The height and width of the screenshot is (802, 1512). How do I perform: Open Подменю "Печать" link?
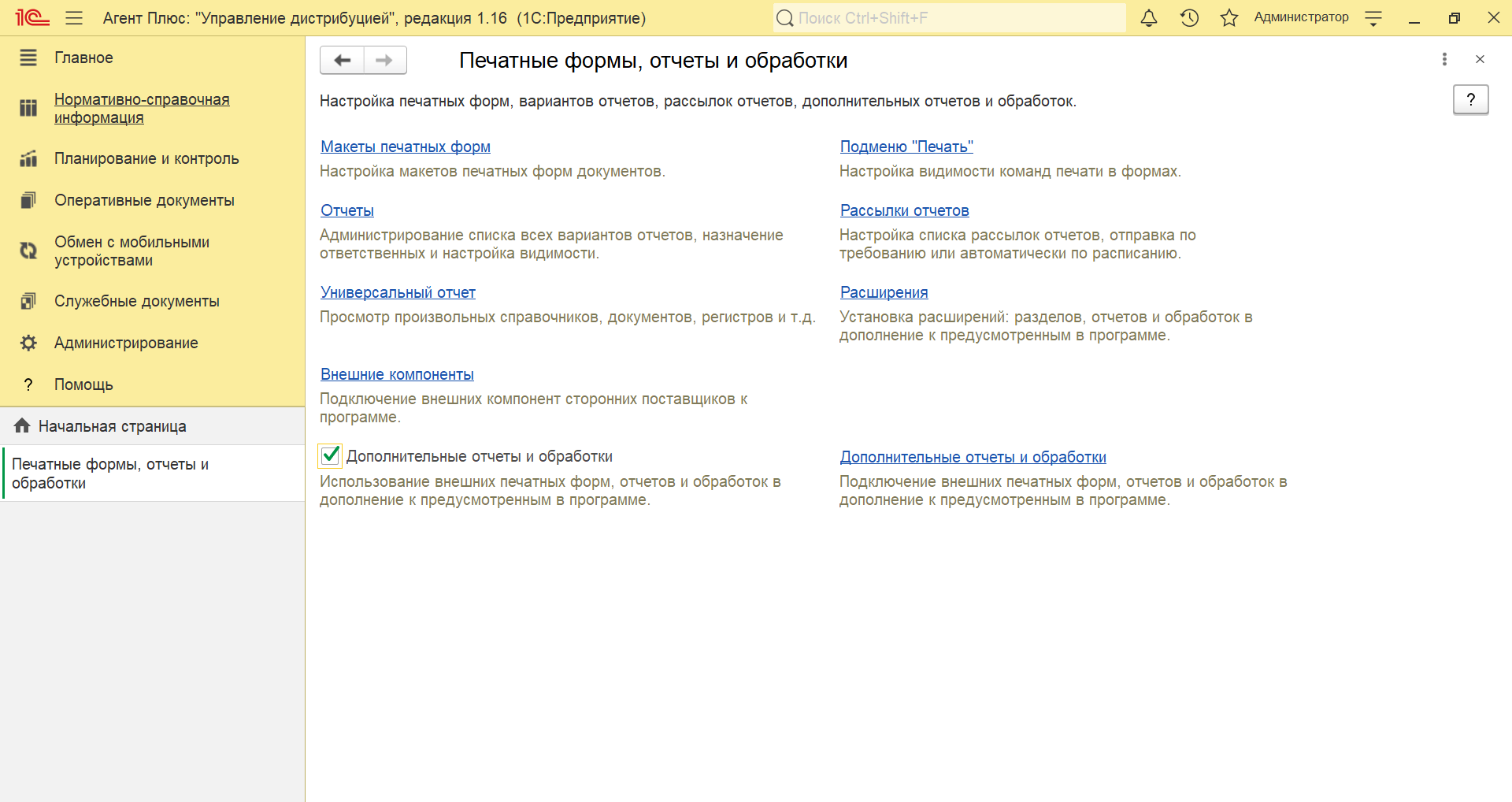[906, 147]
